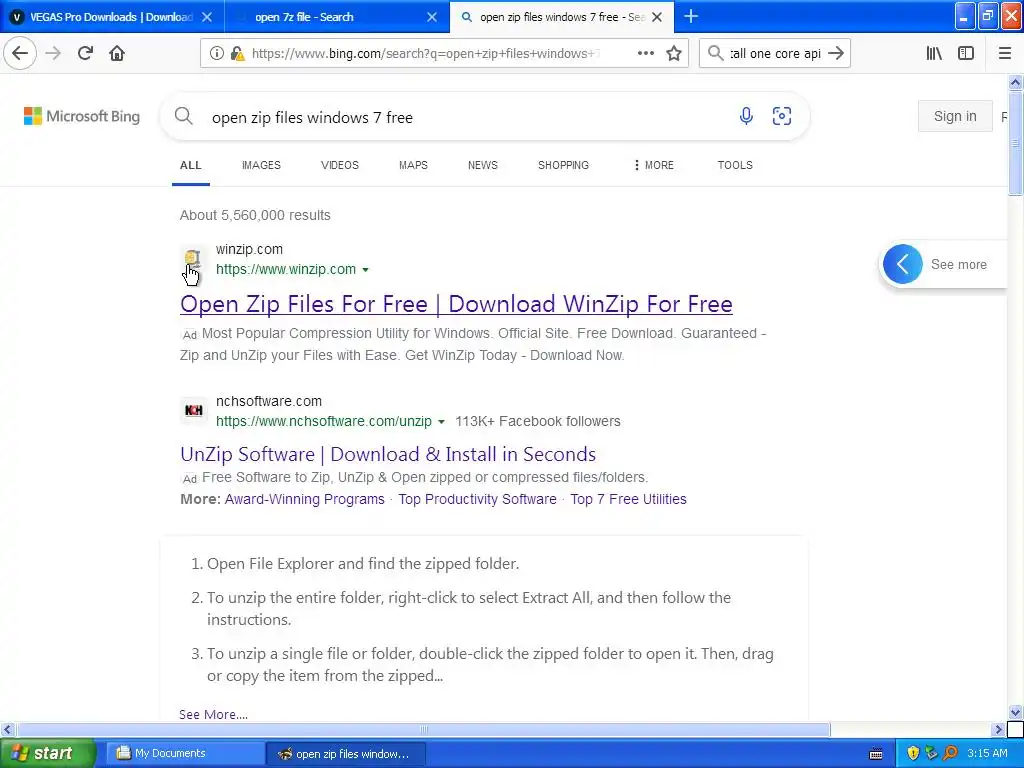
Task: Switch to My Documents taskbar window
Action: click(x=184, y=754)
